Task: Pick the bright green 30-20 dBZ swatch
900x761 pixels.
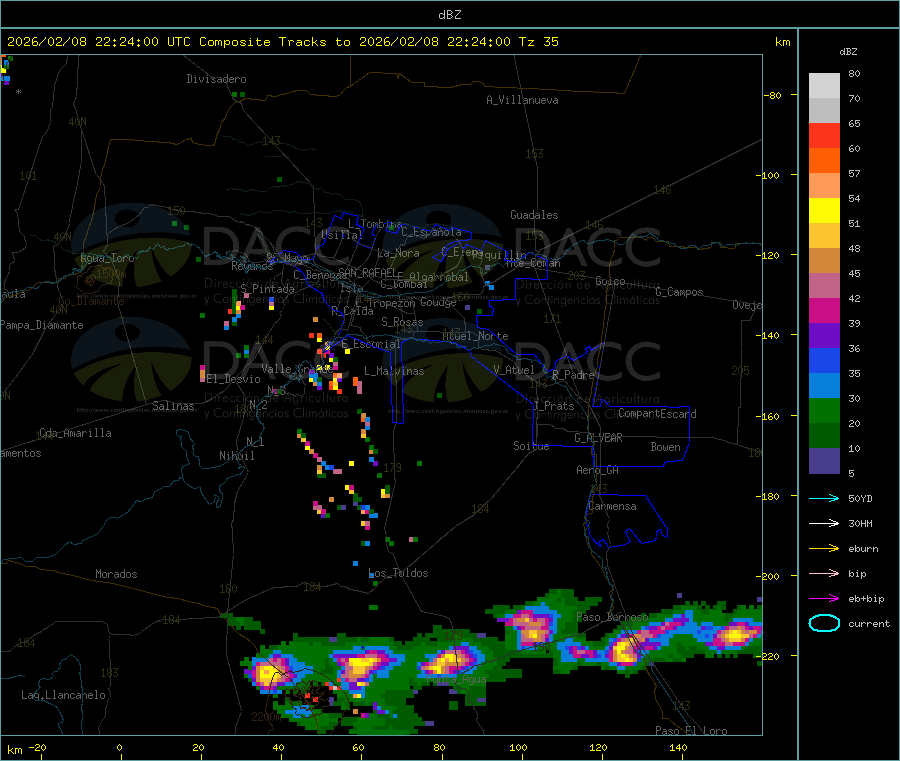Action: coord(824,410)
